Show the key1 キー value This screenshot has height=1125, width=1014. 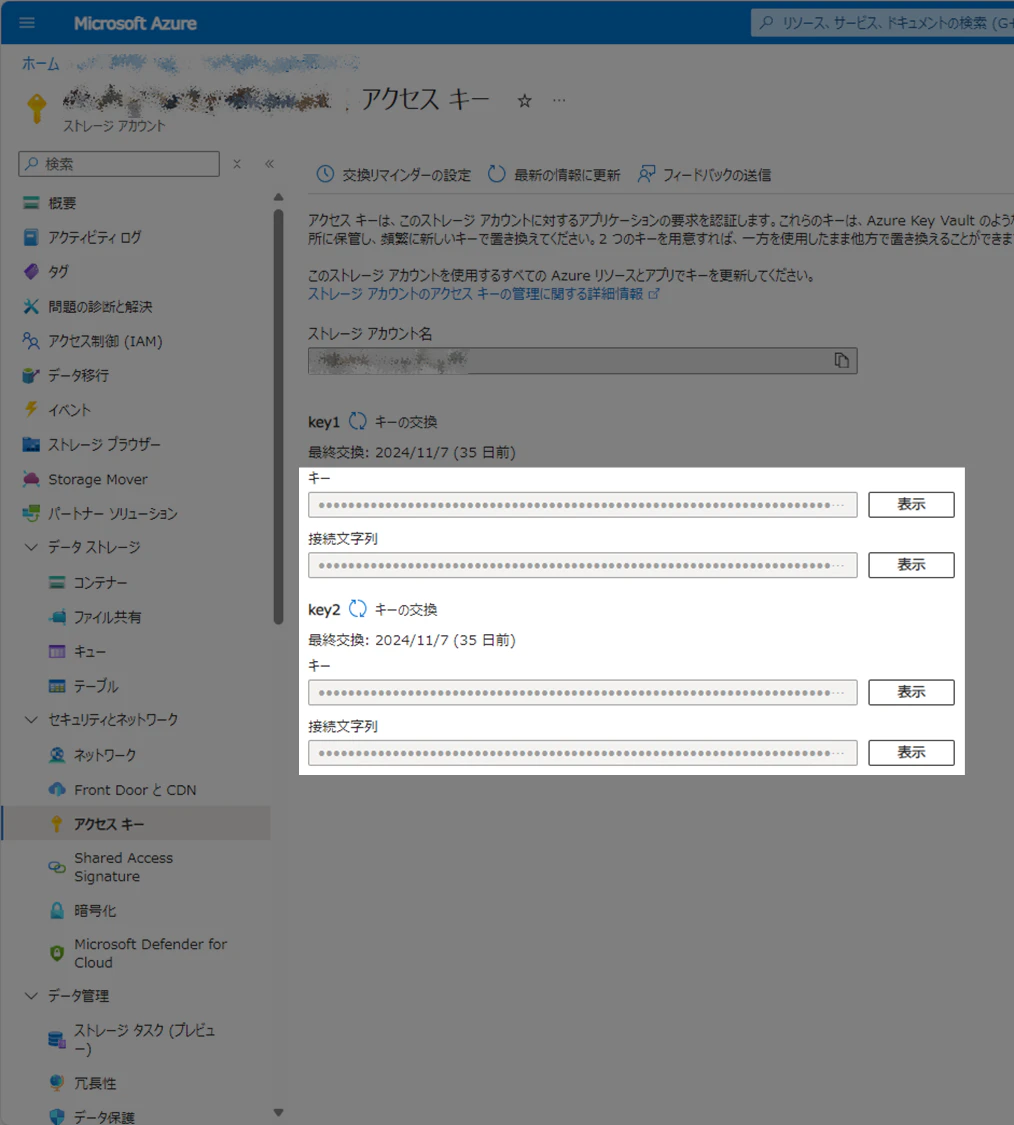[911, 504]
